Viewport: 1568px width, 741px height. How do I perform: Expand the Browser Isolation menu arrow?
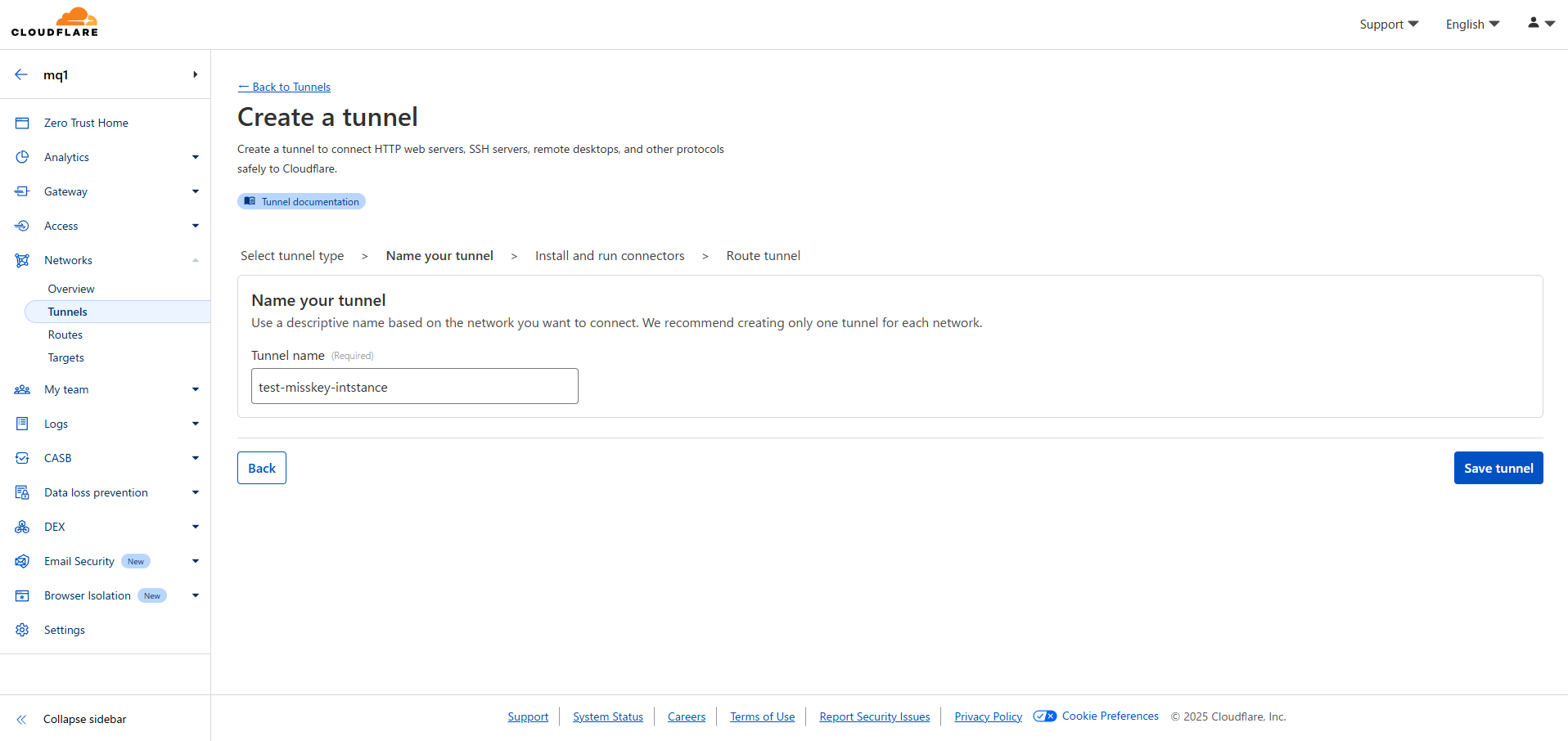pyautogui.click(x=196, y=595)
